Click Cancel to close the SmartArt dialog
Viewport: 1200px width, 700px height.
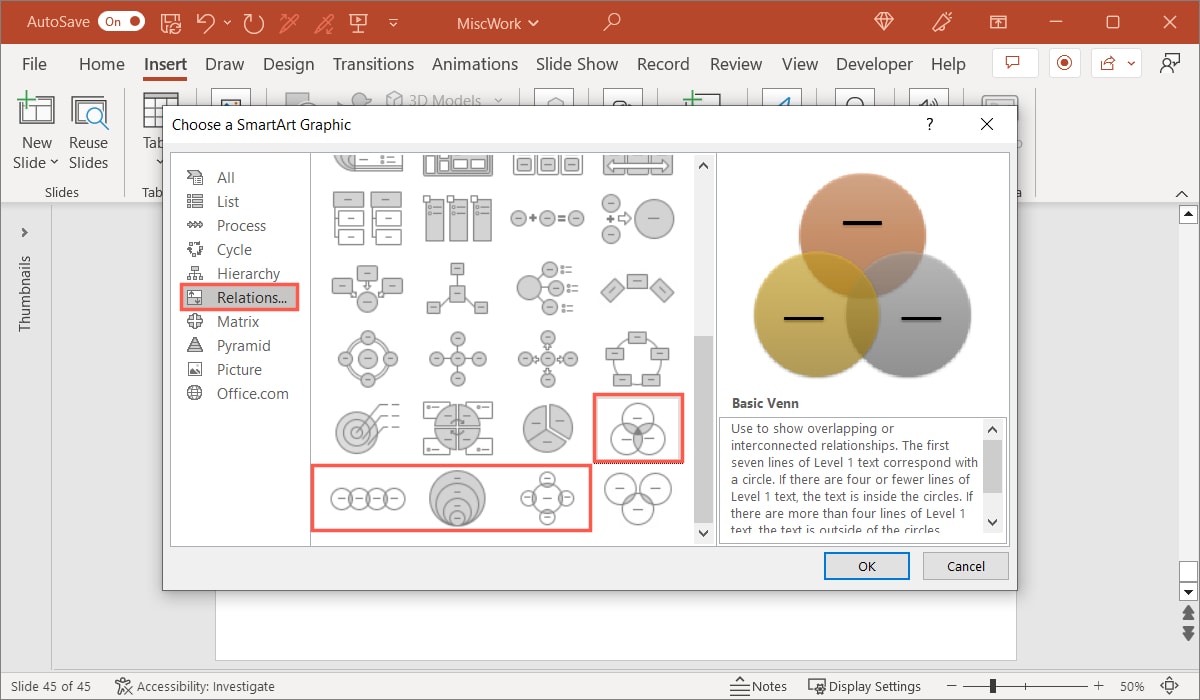click(964, 565)
